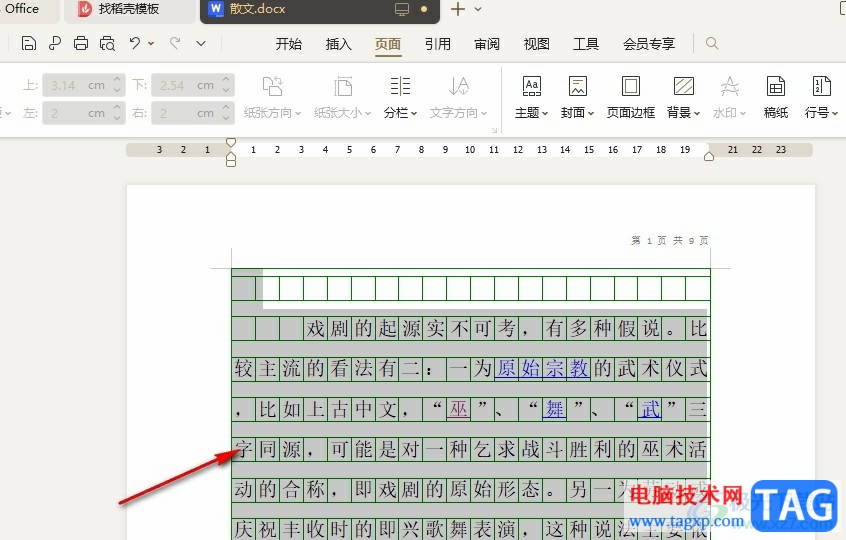Screen dimensions: 846x540
Task: Open the 武 hyperlink
Action: tap(650, 409)
